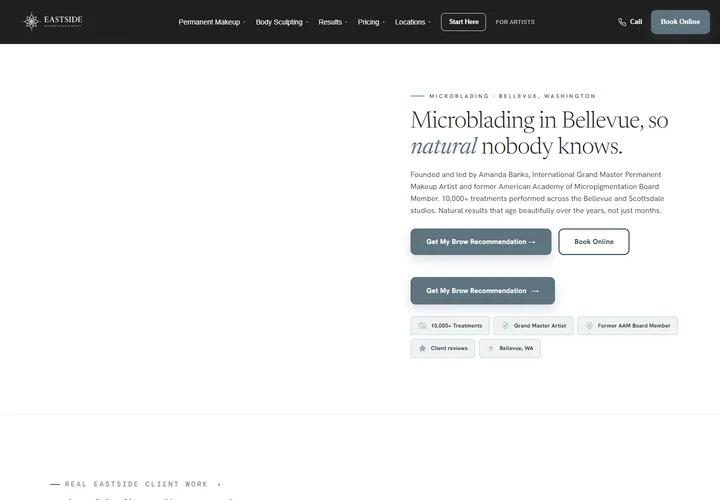Click the Eastside logo emblem
This screenshot has width=720, height=500.
pyautogui.click(x=31, y=21)
